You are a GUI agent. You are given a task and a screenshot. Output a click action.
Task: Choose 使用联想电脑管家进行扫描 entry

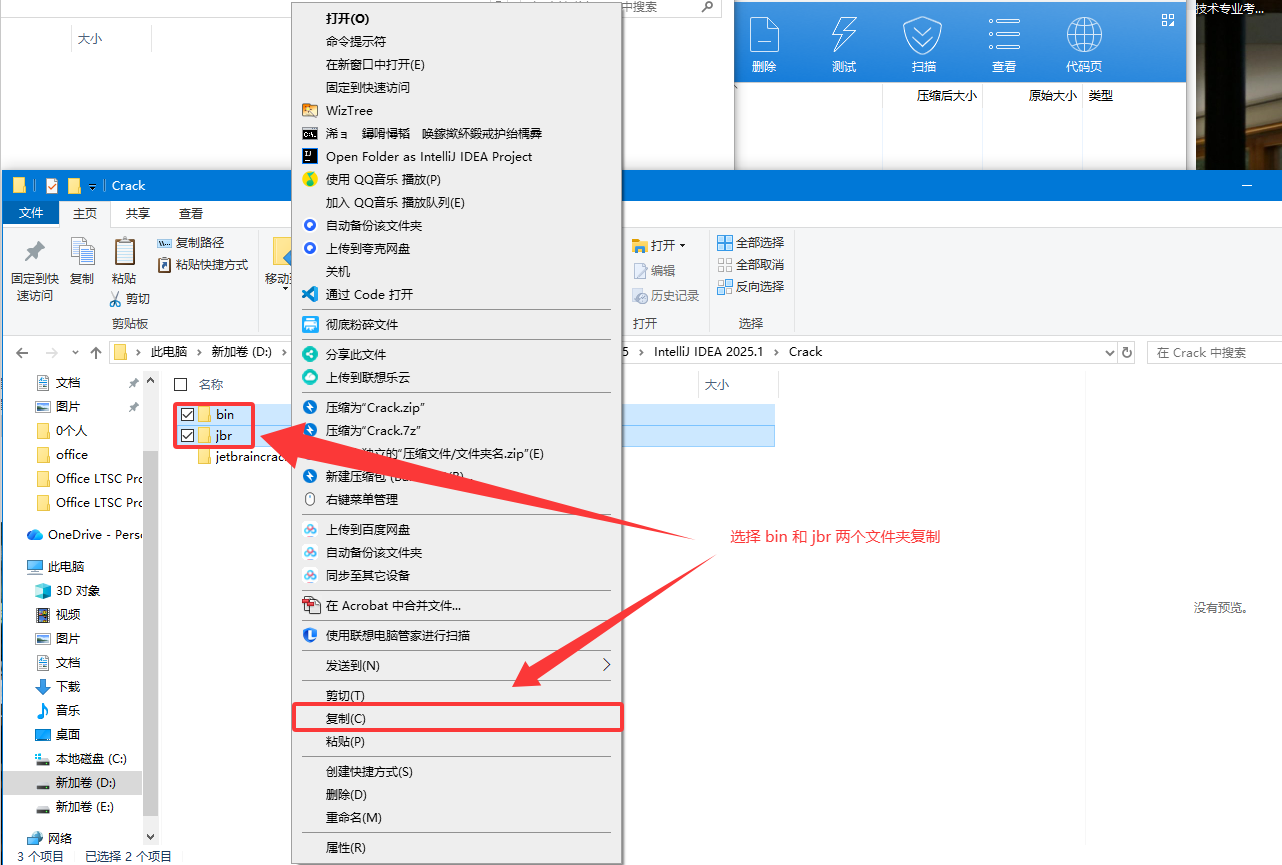coord(456,635)
